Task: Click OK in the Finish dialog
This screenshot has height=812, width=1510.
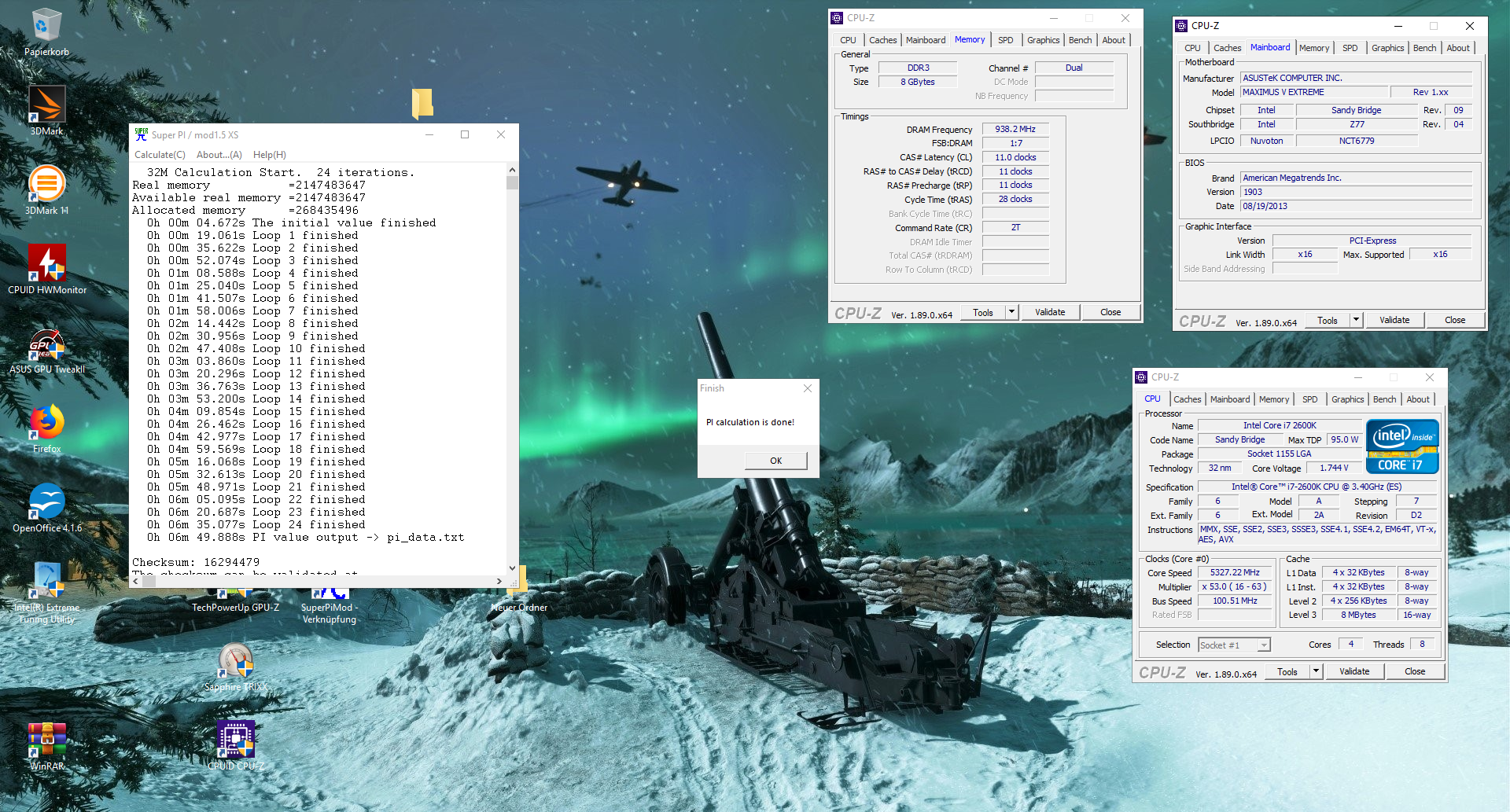Action: (776, 461)
